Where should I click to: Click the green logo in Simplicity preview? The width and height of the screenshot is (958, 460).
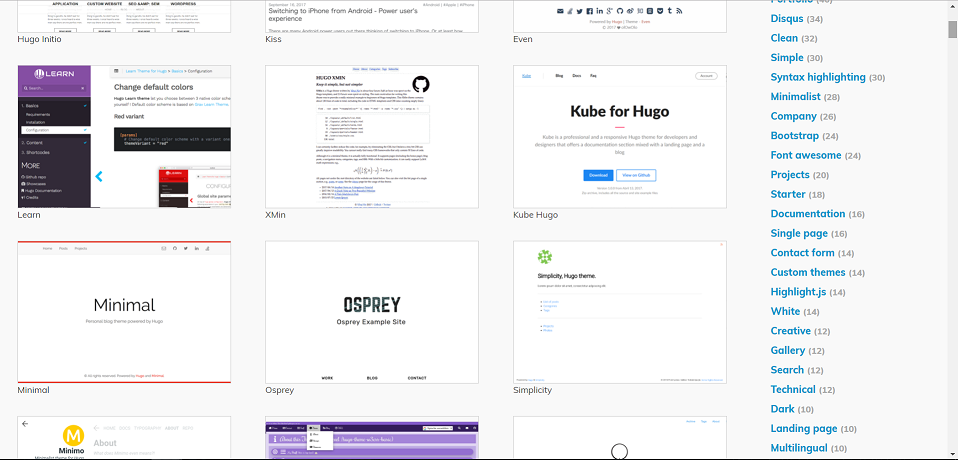pyautogui.click(x=544, y=257)
